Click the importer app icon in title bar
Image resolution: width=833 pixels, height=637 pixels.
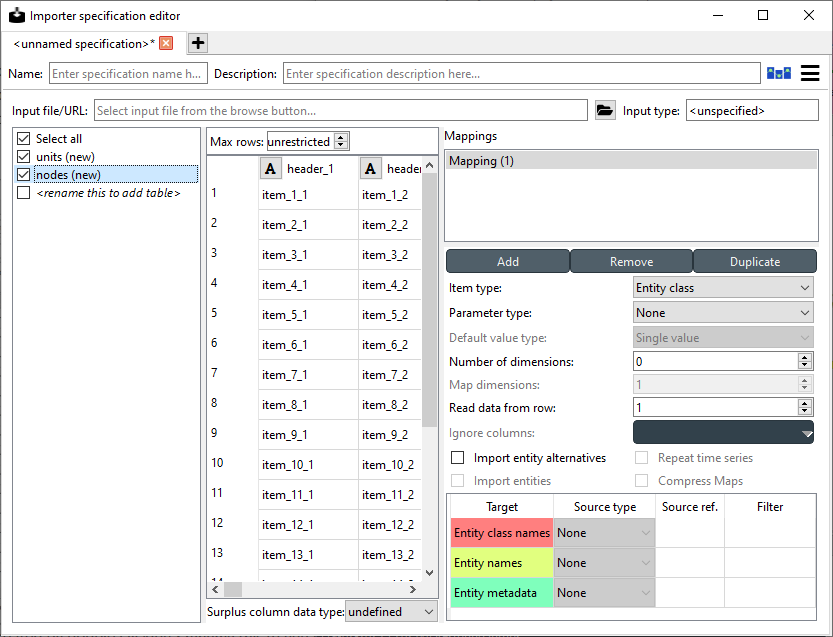coord(16,15)
